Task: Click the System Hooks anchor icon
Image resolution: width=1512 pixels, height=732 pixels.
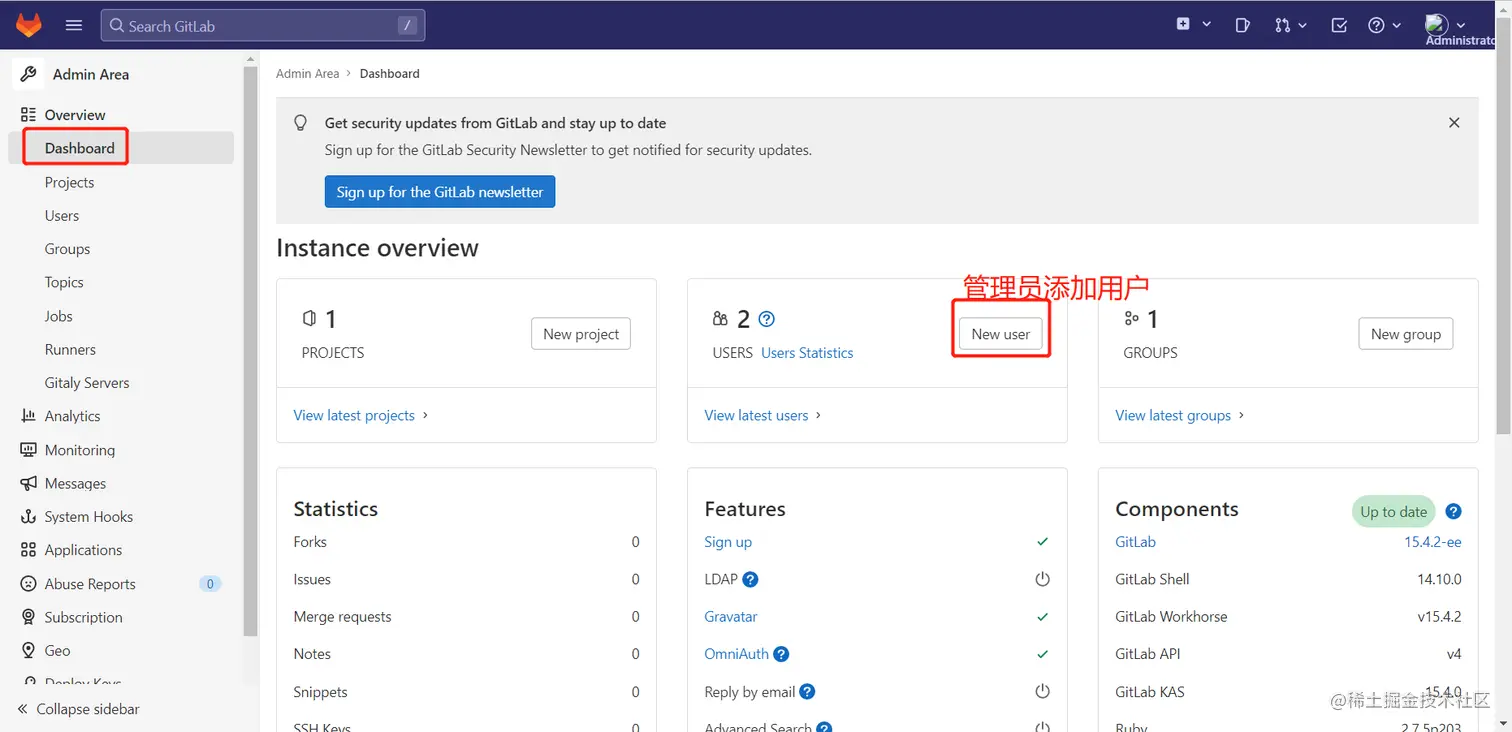Action: [28, 517]
